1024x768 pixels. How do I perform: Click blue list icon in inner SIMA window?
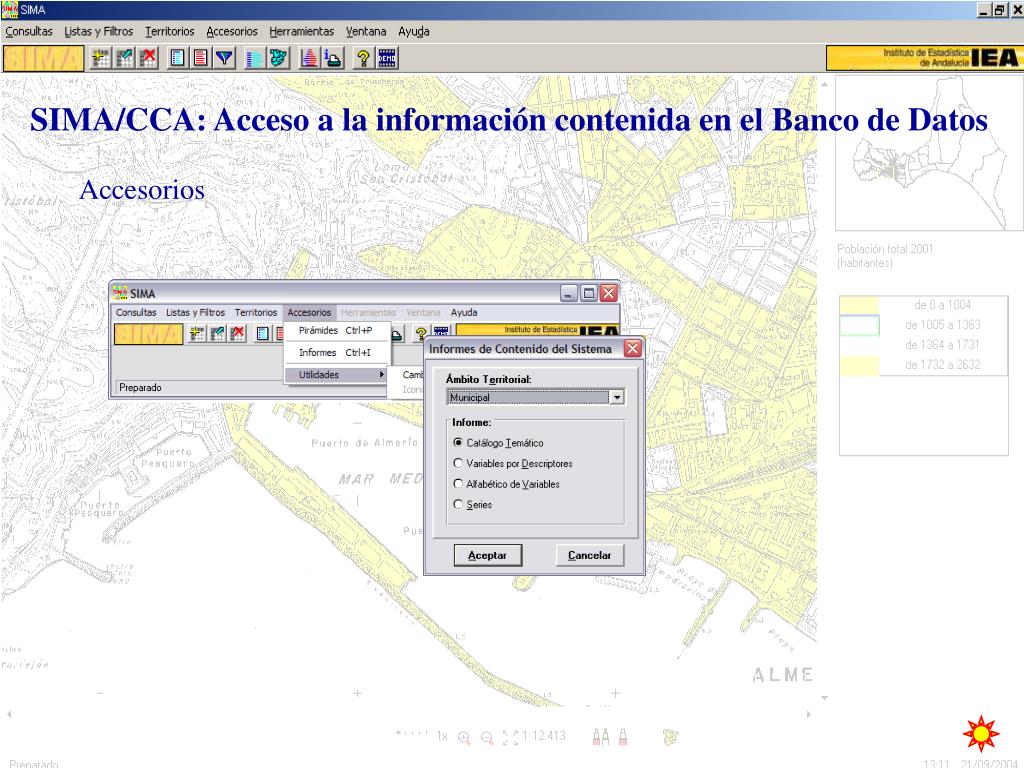click(x=263, y=334)
